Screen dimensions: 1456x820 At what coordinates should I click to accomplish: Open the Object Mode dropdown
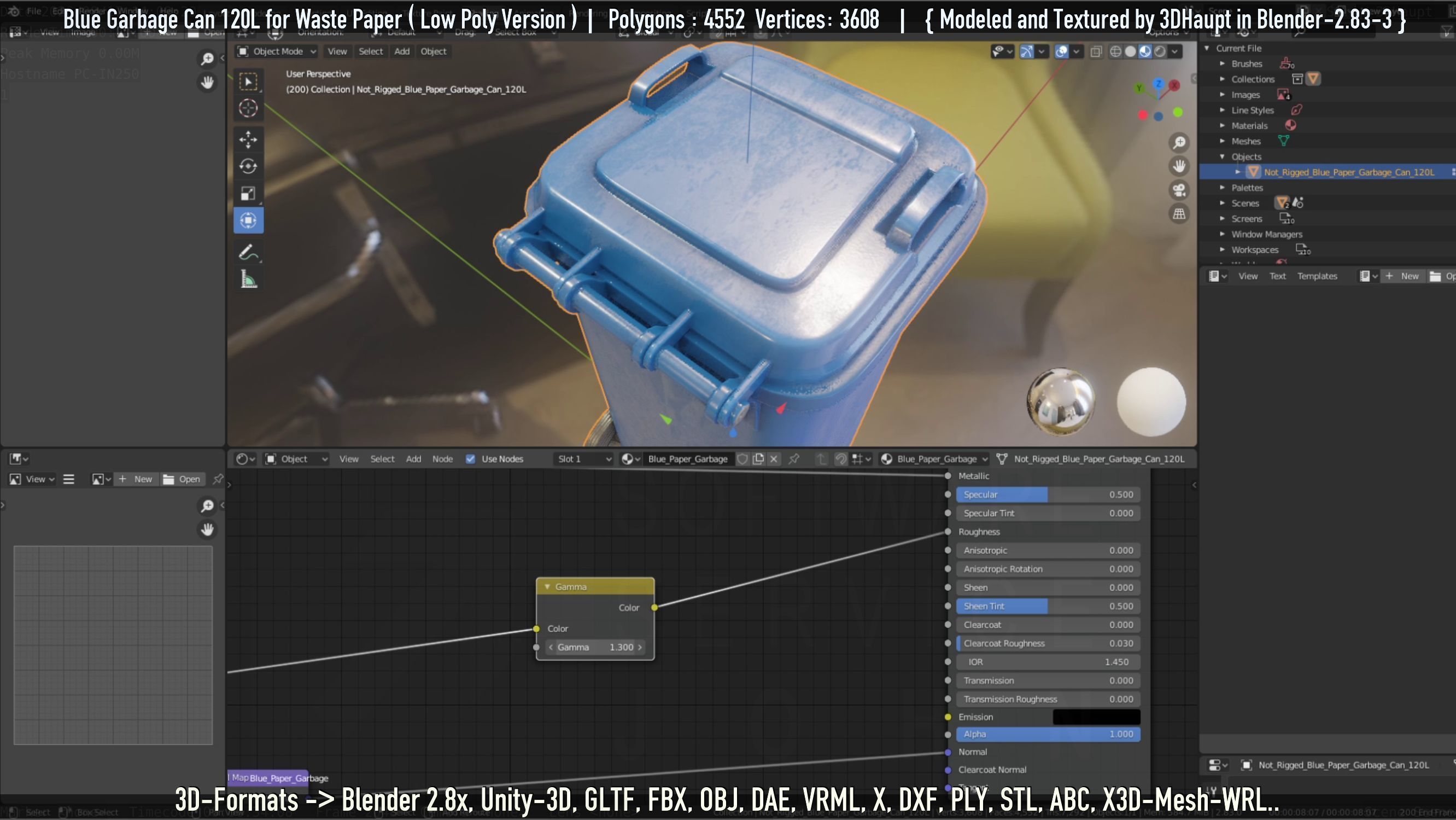(x=277, y=51)
